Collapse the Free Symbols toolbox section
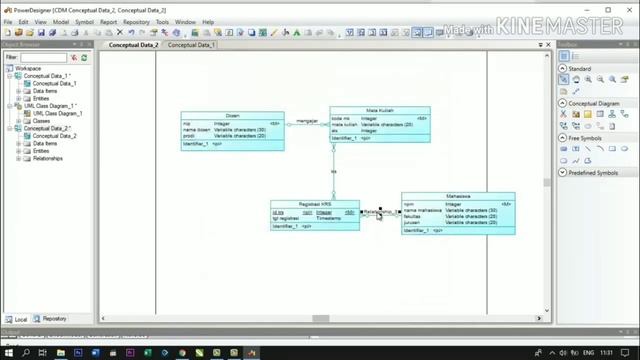Image resolution: width=640 pixels, height=360 pixels. 562,138
